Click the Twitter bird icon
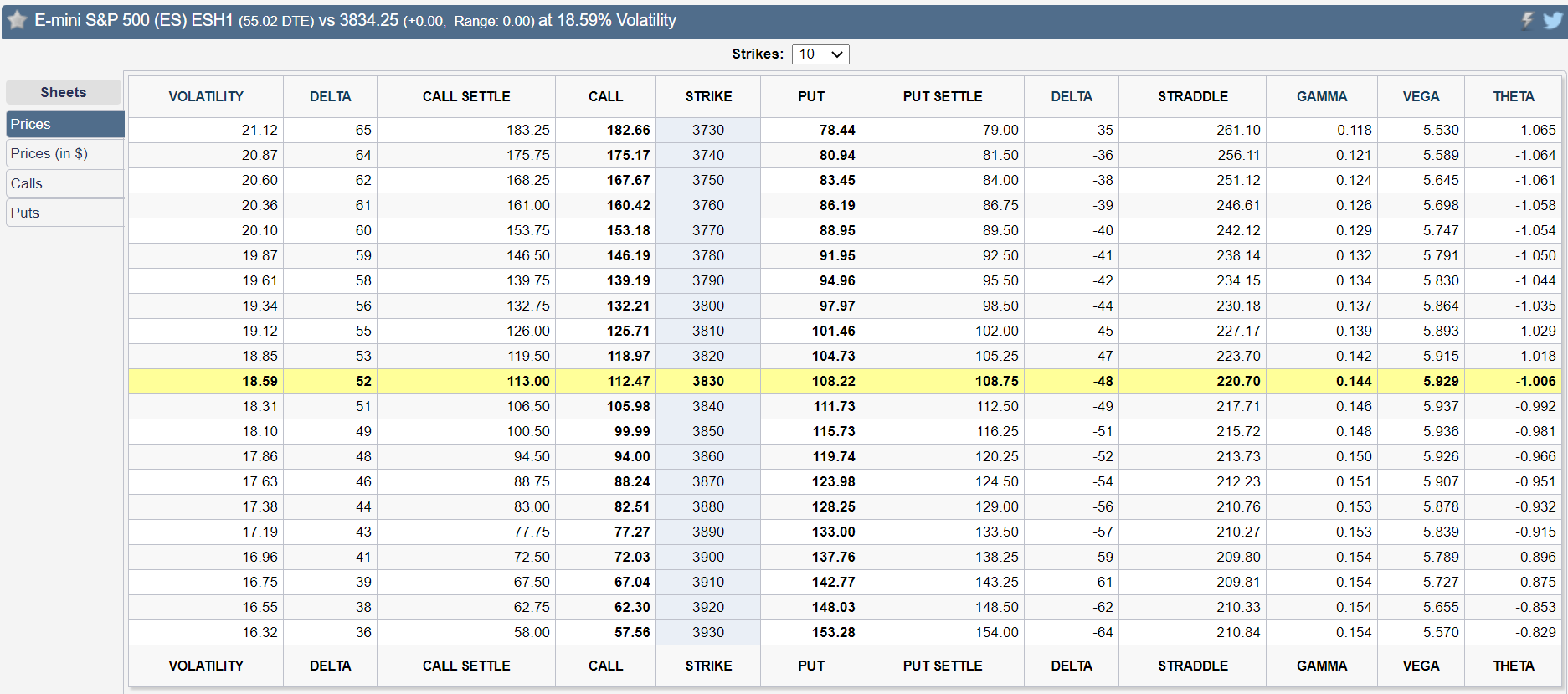The height and width of the screenshot is (694, 1568). (x=1553, y=20)
